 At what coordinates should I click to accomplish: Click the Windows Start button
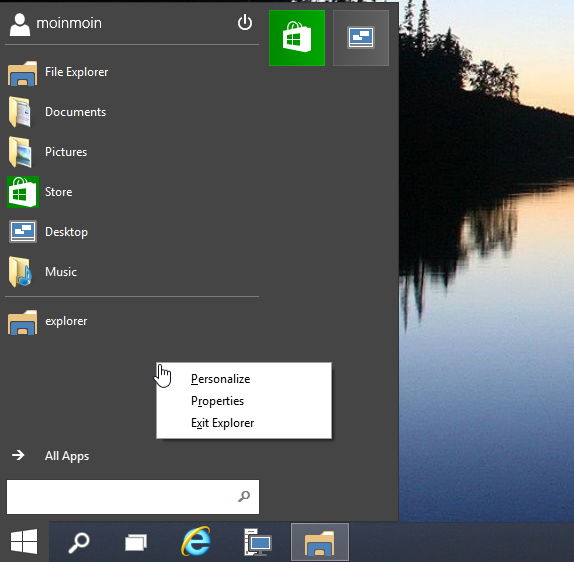[x=24, y=542]
